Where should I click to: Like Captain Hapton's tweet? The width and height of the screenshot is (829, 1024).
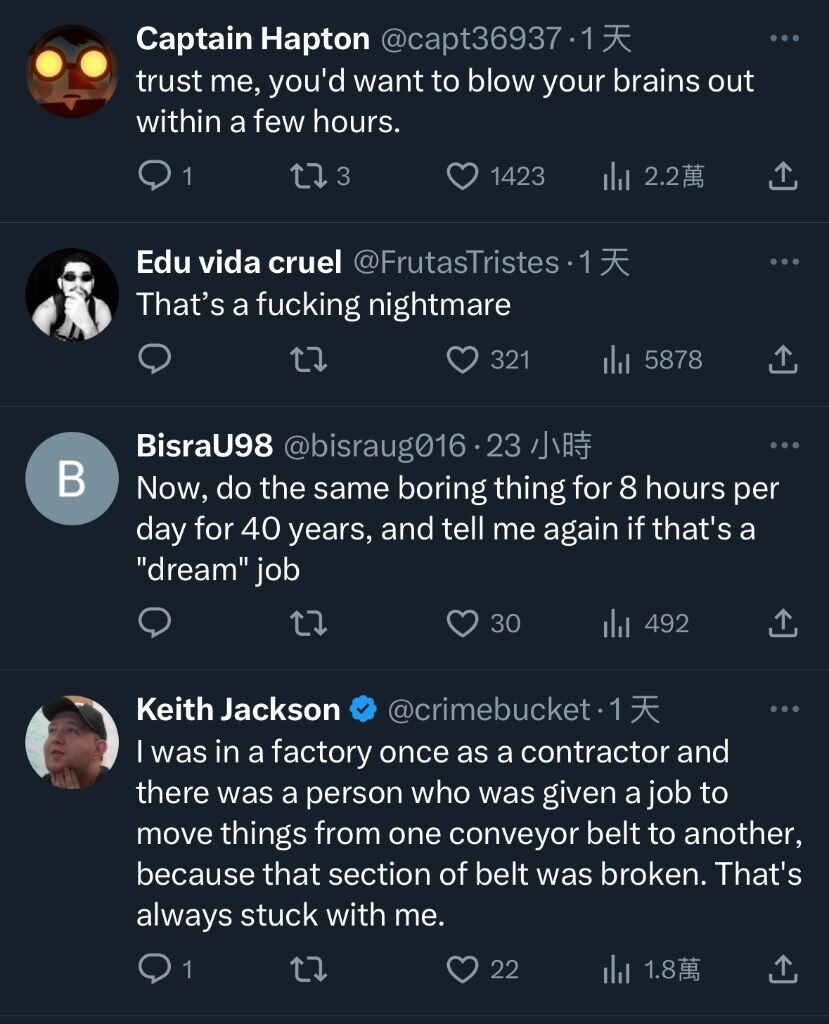click(x=462, y=177)
